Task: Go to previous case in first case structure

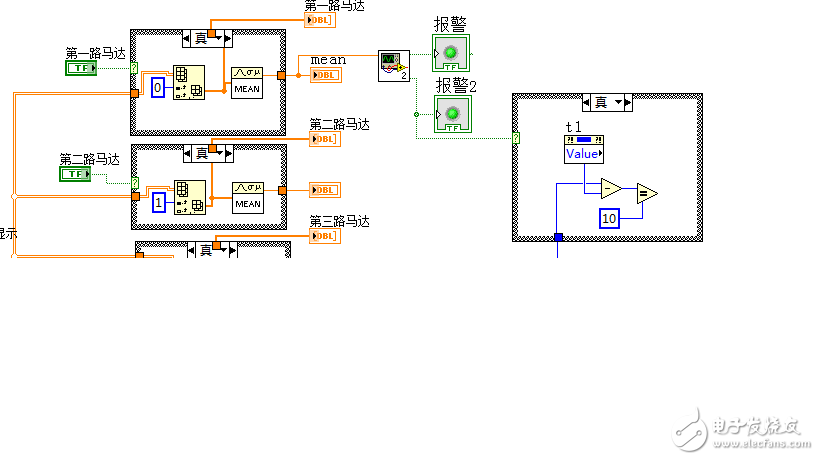Action: click(186, 38)
